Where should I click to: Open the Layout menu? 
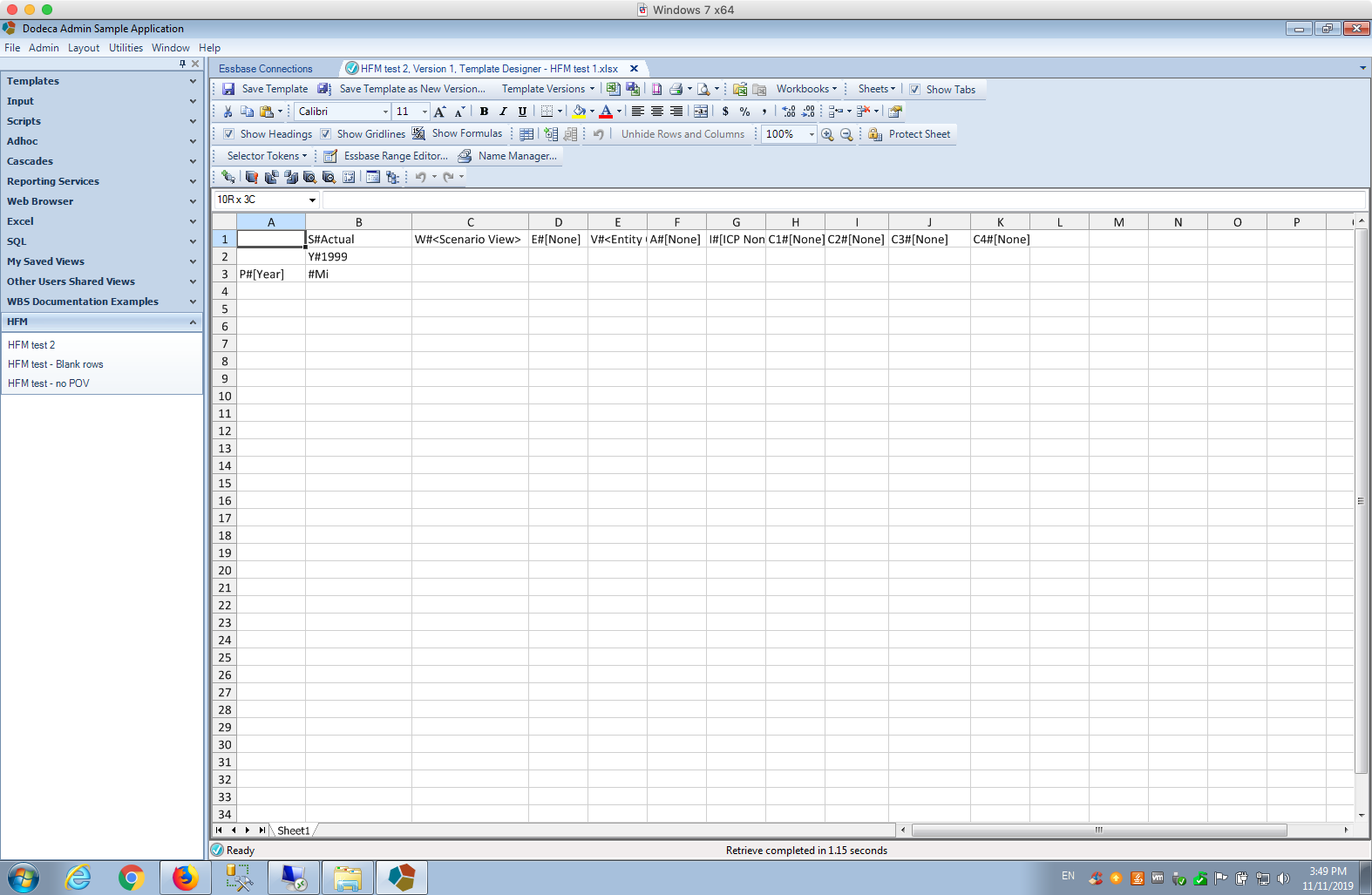pyautogui.click(x=84, y=48)
